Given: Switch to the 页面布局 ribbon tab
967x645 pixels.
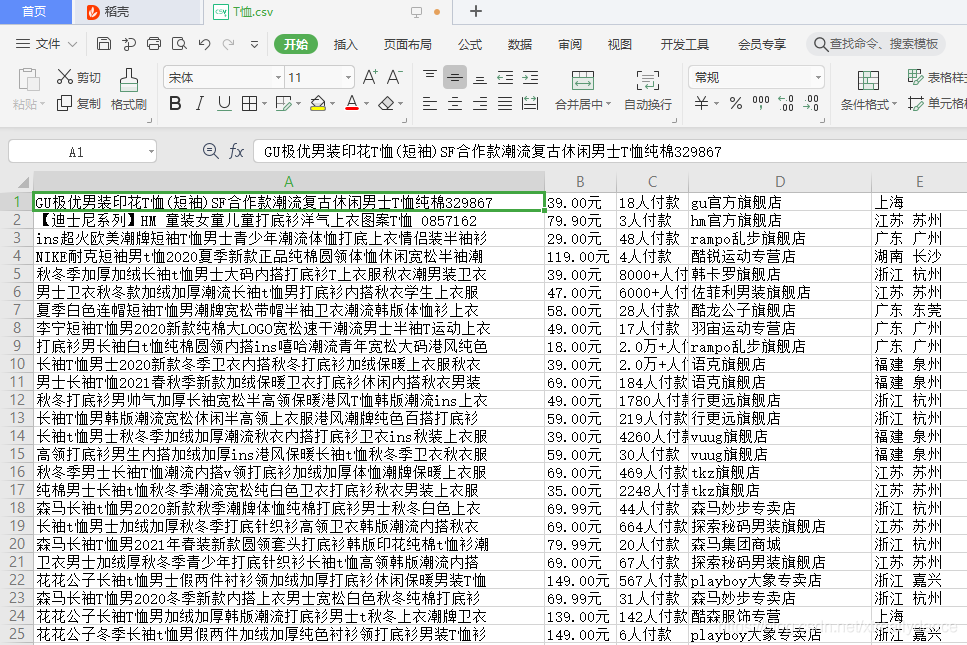Looking at the screenshot, I should (x=407, y=44).
